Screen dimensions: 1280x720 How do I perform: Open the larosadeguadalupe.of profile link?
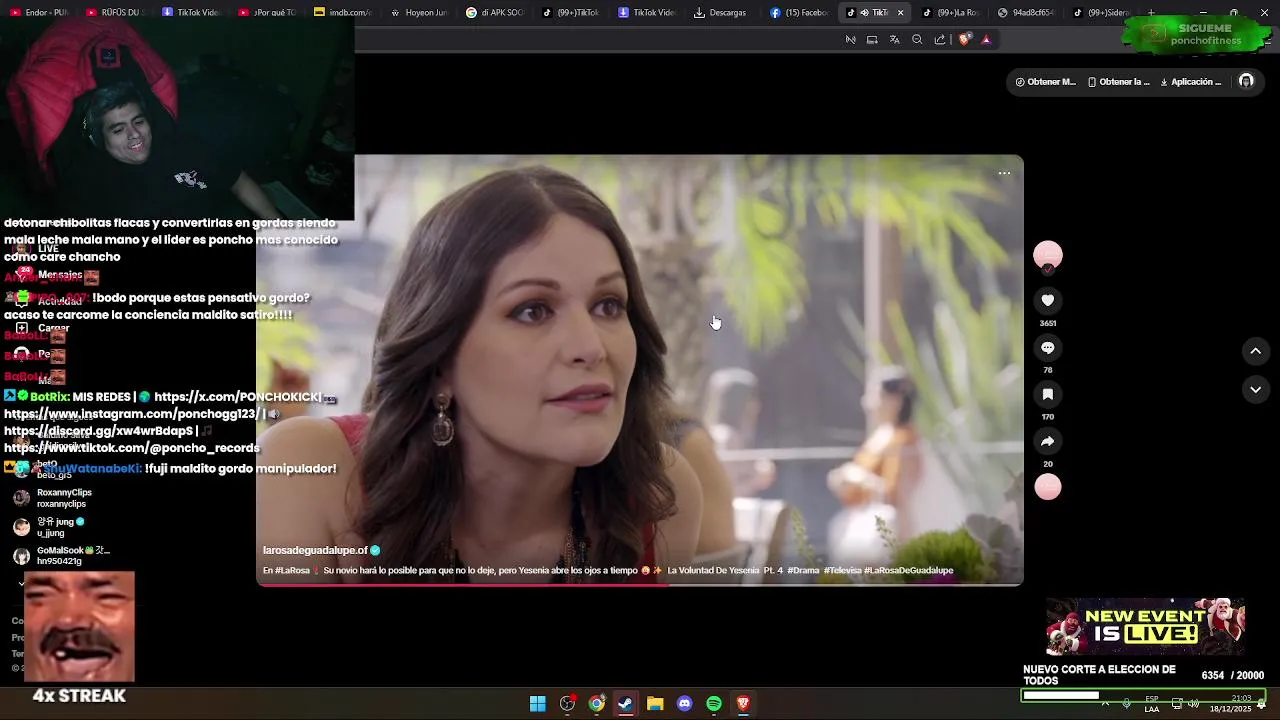pyautogui.click(x=315, y=550)
